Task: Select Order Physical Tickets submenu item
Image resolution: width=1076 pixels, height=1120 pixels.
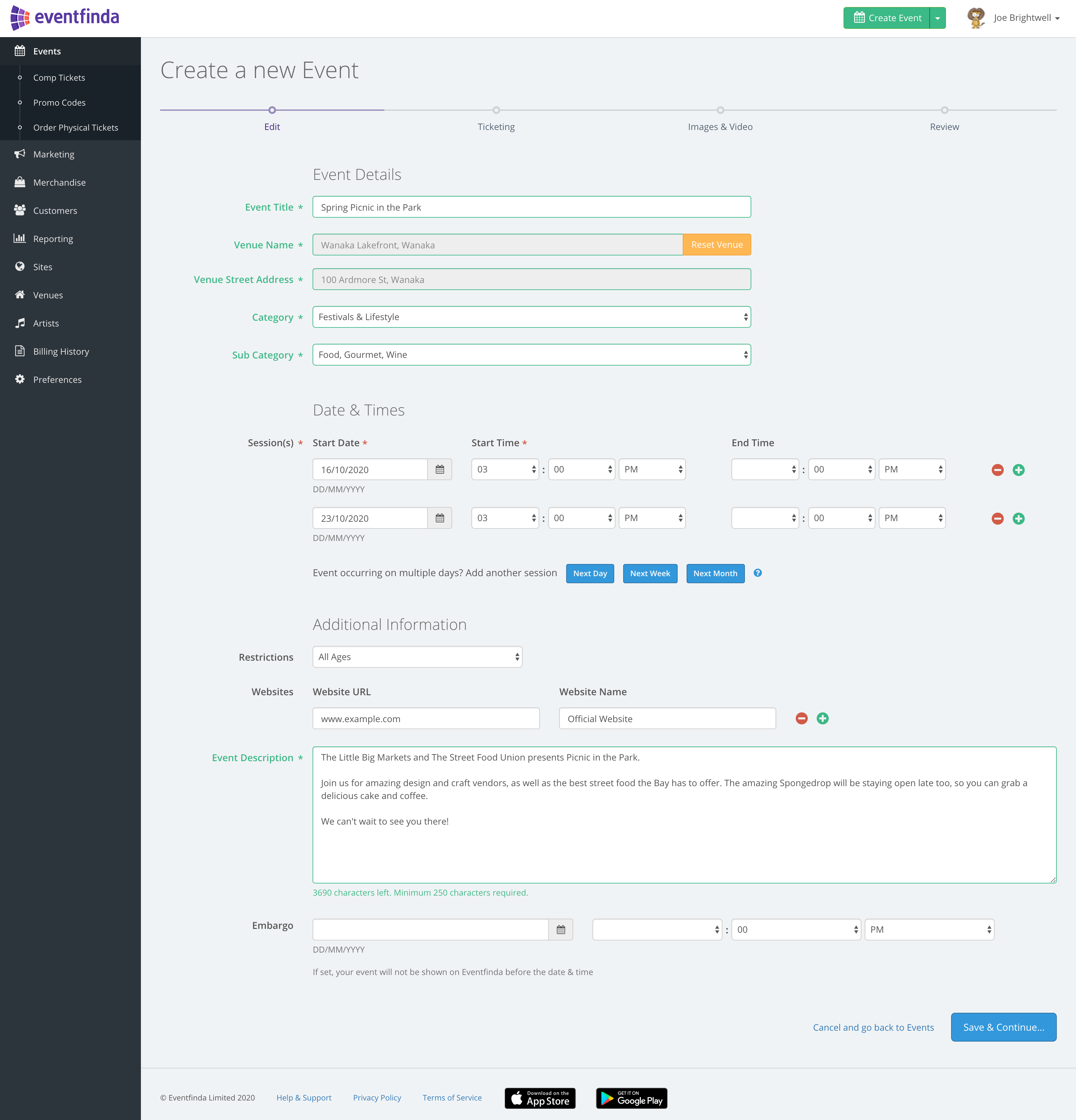Action: [x=76, y=127]
